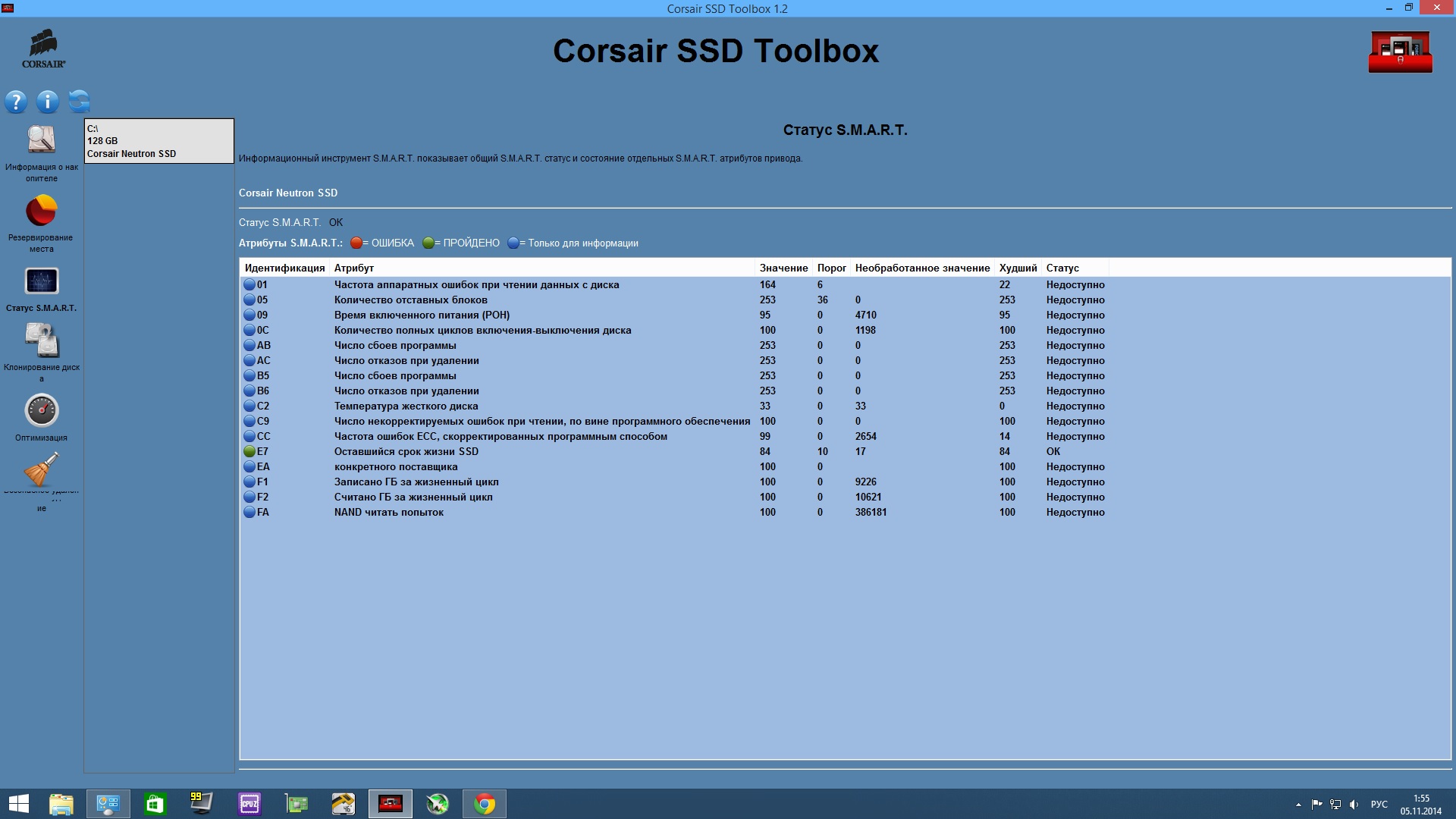Click the Значение column header
The height and width of the screenshot is (819, 1456).
click(783, 268)
